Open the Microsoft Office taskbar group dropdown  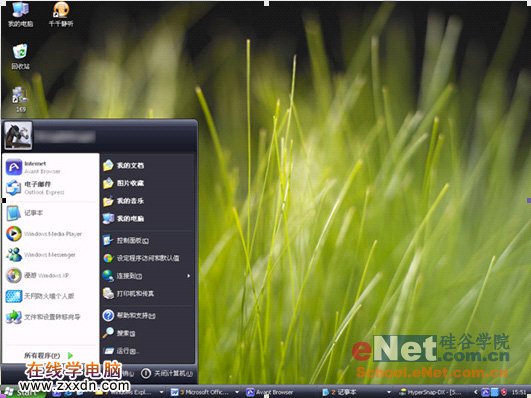[x=237, y=392]
